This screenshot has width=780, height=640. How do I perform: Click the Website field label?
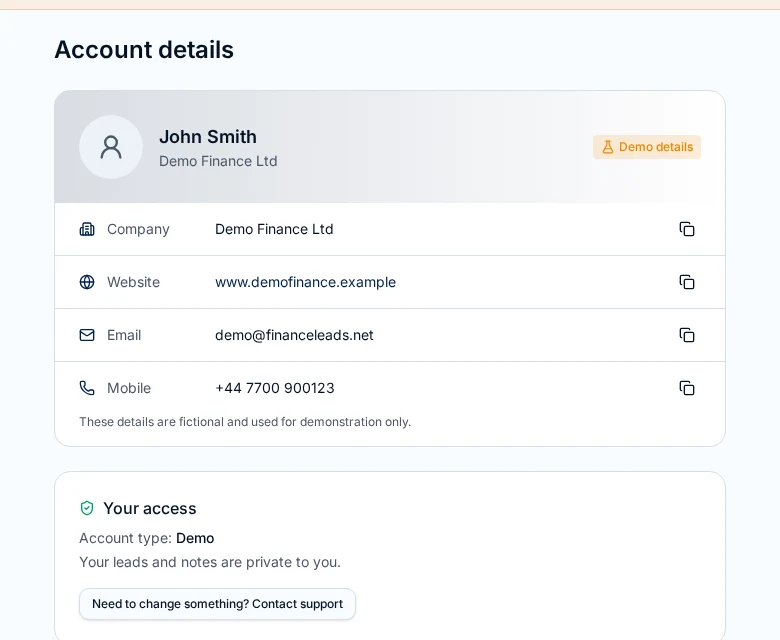133,282
